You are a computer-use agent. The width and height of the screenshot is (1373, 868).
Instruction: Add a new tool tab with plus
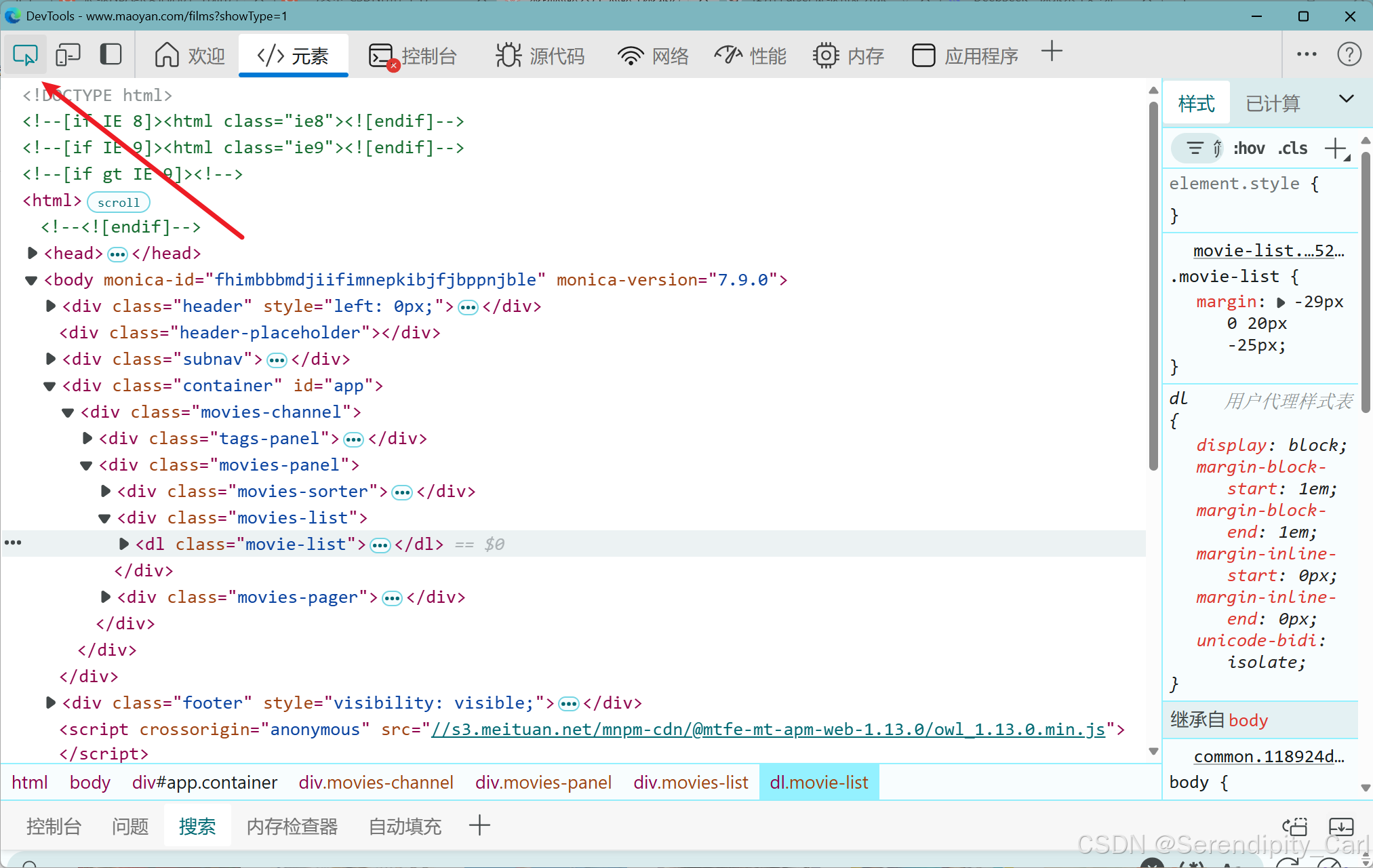coord(1051,52)
